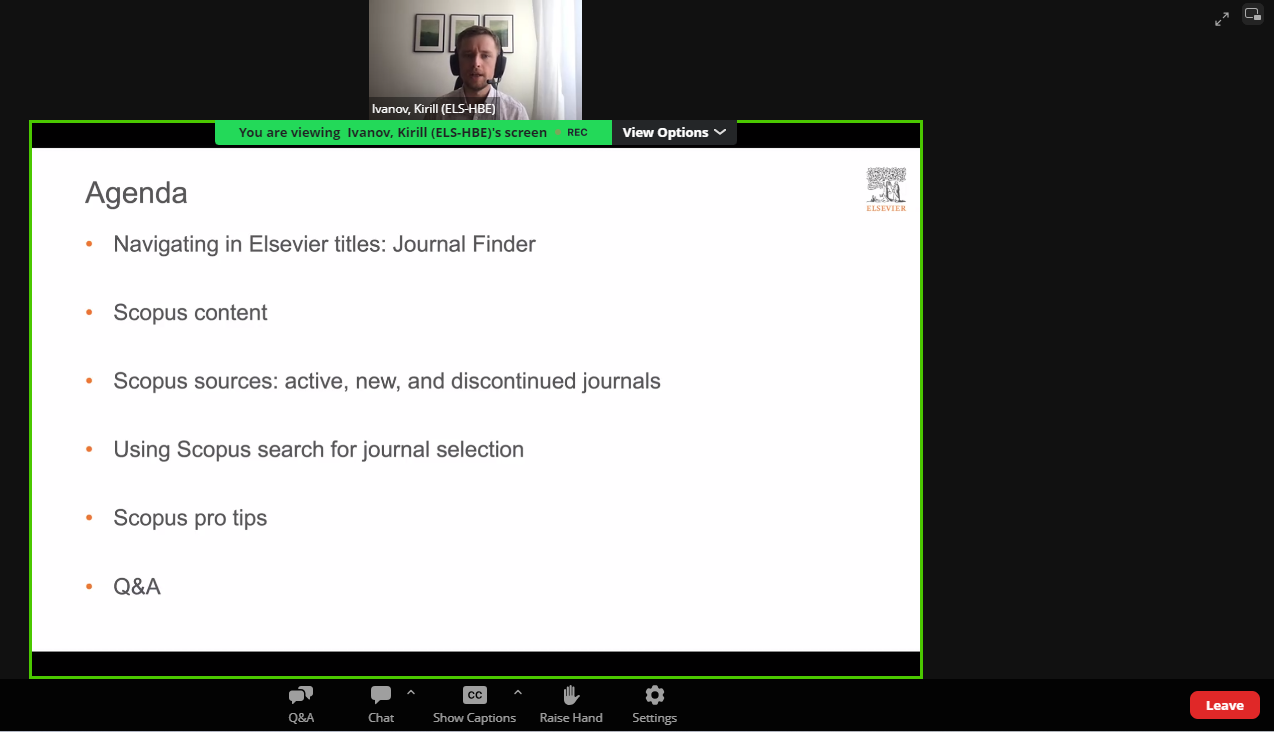1274x732 pixels.
Task: Click the green screen-viewing notification banner
Action: [413, 132]
